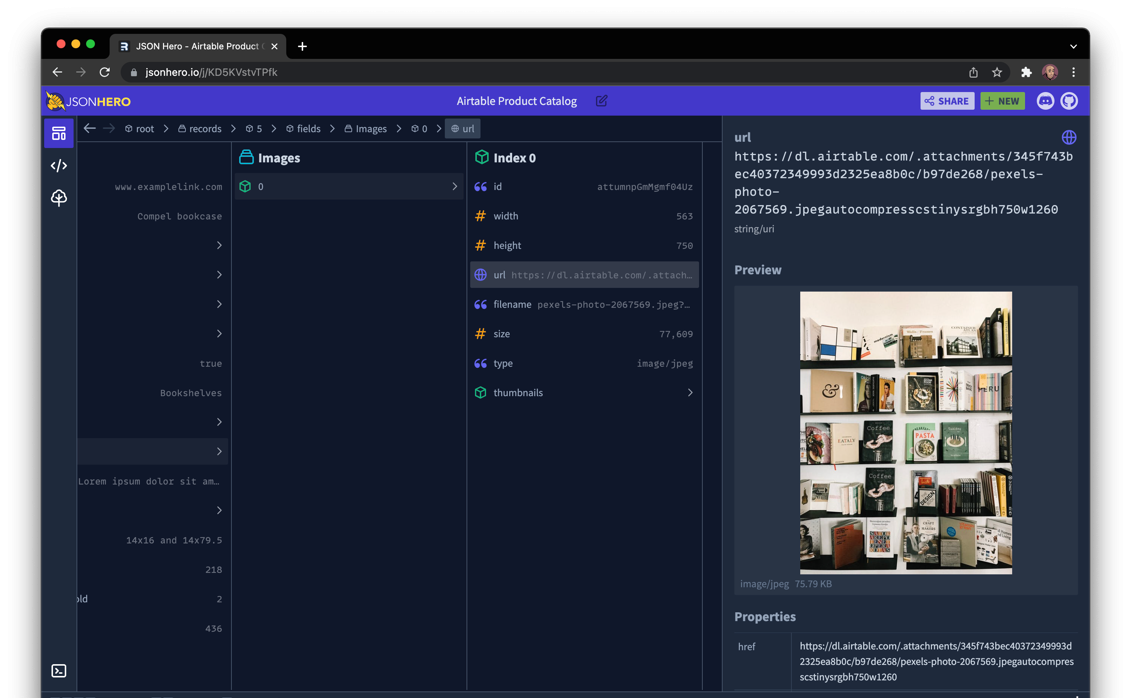Select breadcrumb index 0
This screenshot has height=698, width=1130.
click(x=419, y=128)
